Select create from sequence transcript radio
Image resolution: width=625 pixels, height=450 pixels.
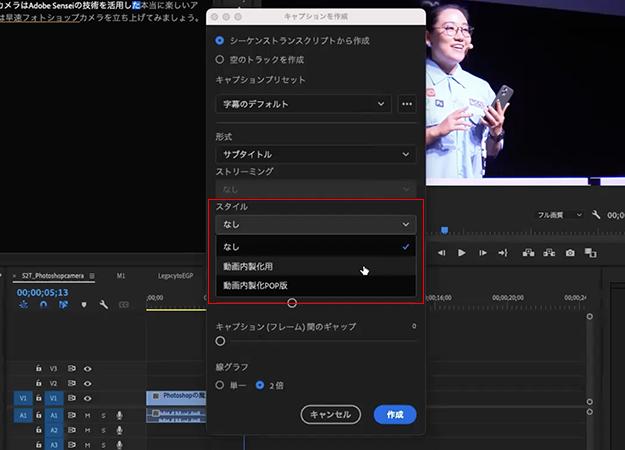[220, 40]
